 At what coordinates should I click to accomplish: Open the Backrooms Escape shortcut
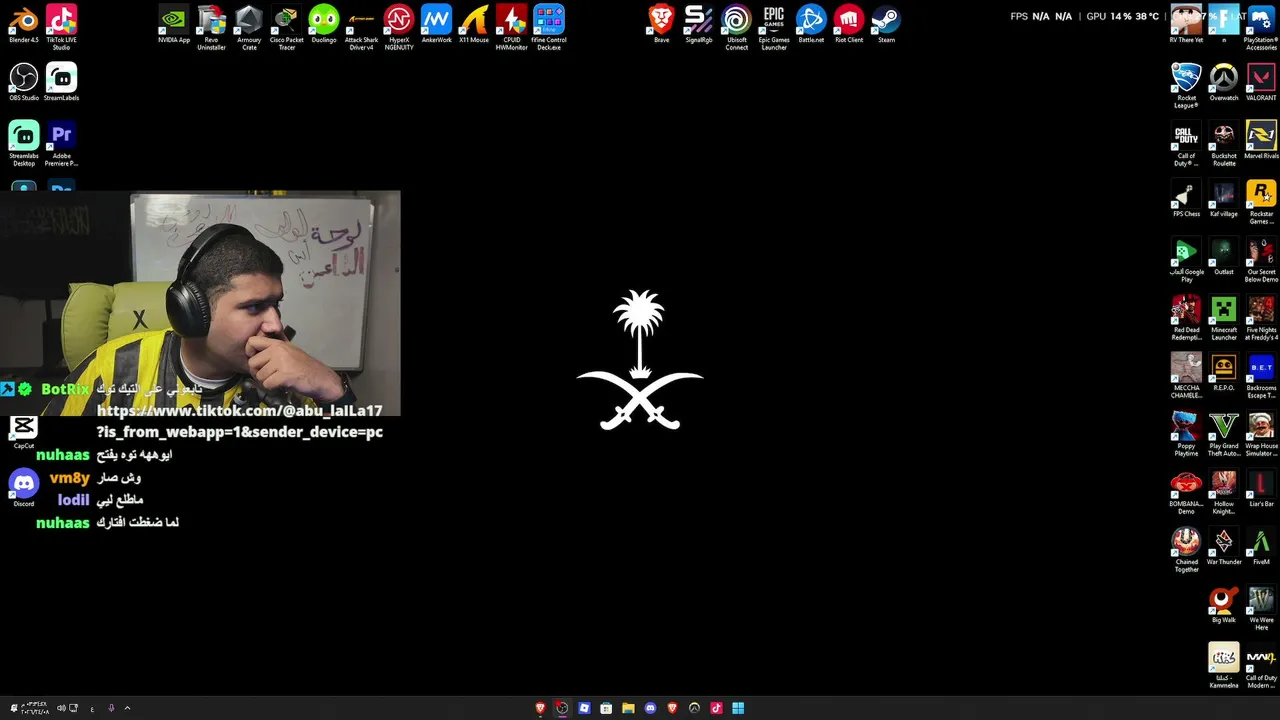click(x=1261, y=376)
